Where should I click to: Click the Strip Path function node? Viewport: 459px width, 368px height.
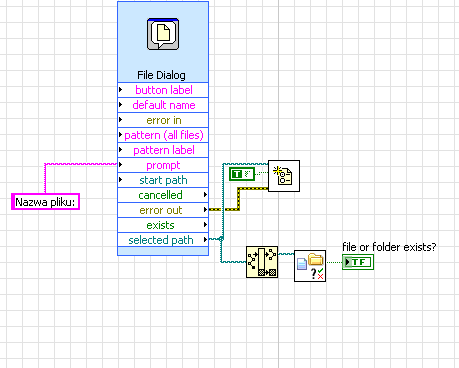(x=262, y=262)
